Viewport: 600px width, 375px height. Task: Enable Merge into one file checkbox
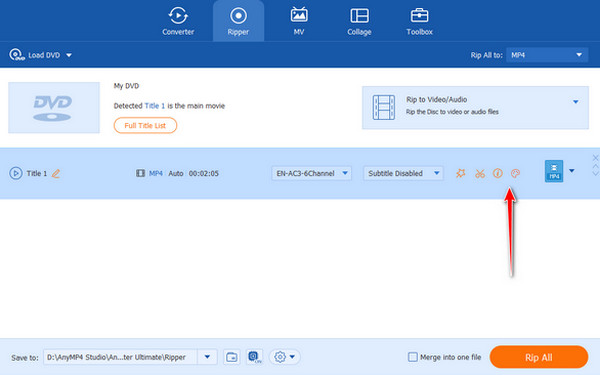(x=412, y=357)
